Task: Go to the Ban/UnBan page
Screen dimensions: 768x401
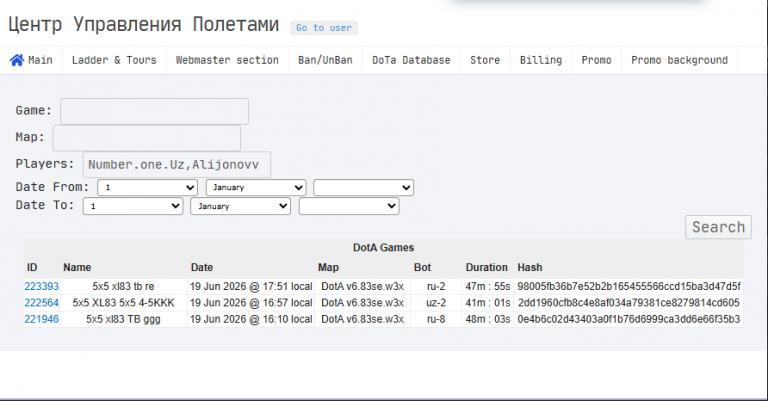Action: click(325, 60)
